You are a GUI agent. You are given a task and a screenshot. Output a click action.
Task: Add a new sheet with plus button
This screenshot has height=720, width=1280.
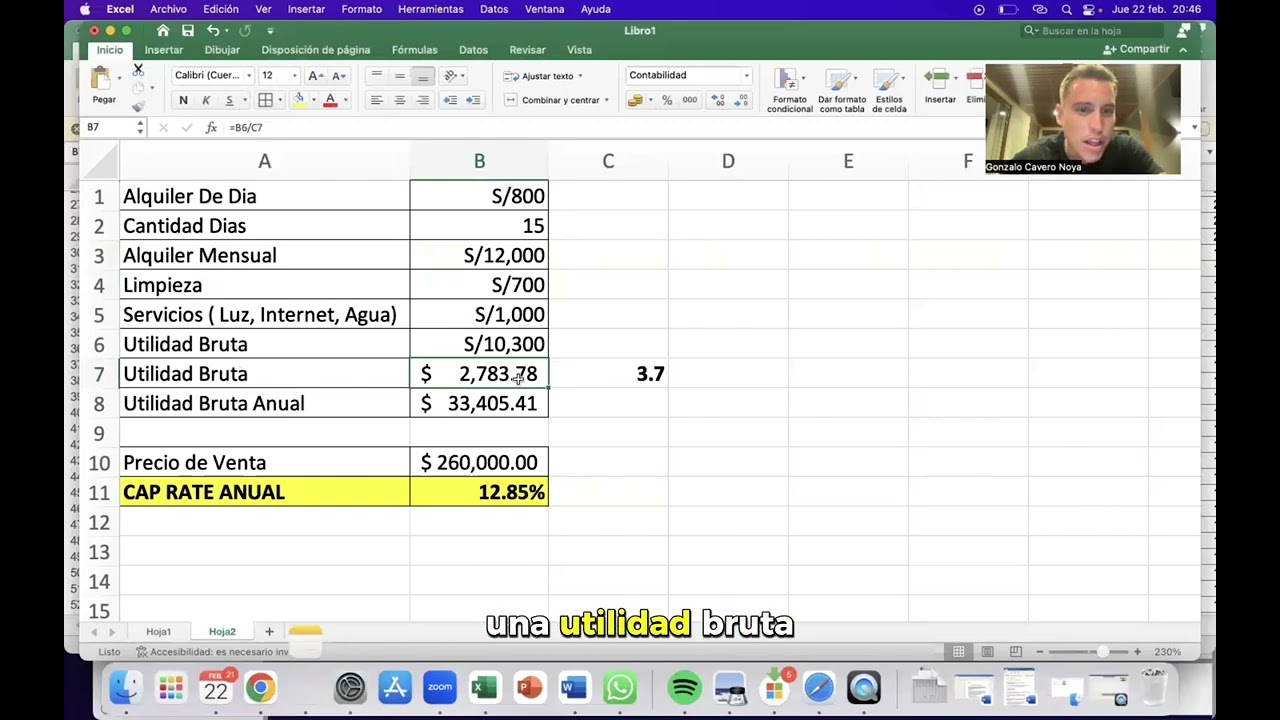tap(269, 632)
